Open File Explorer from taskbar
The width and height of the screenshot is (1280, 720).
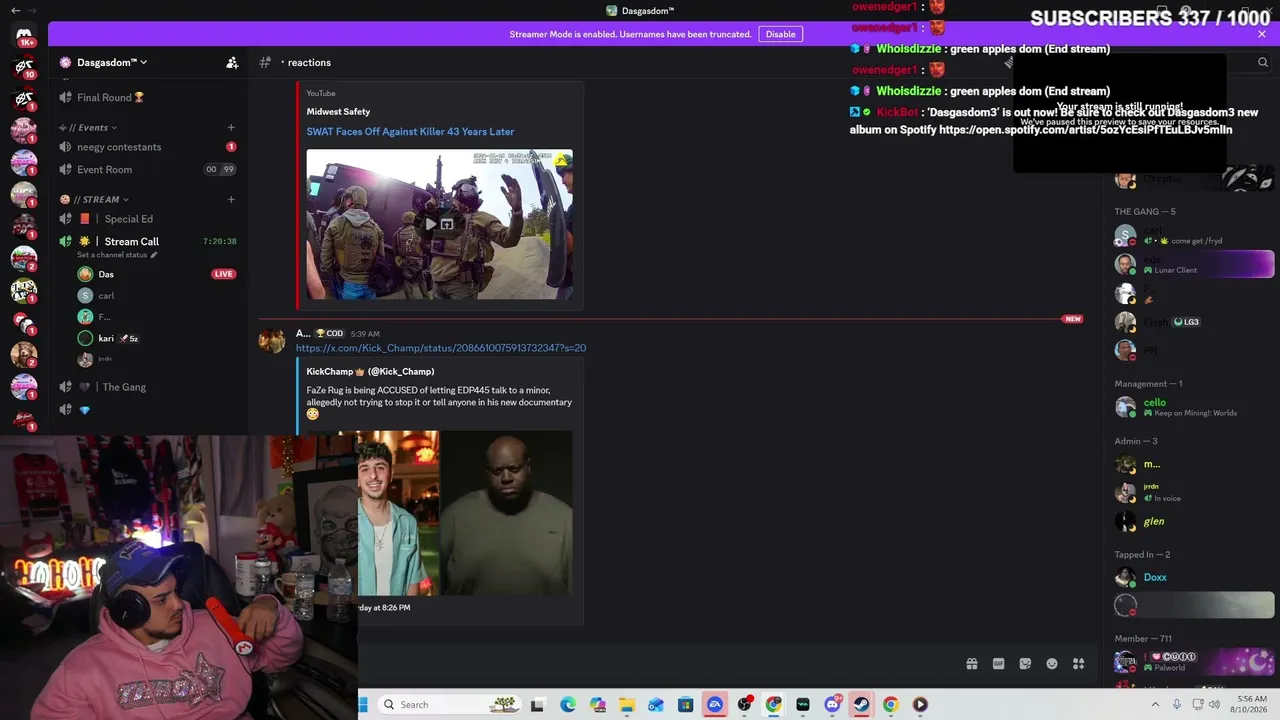626,705
